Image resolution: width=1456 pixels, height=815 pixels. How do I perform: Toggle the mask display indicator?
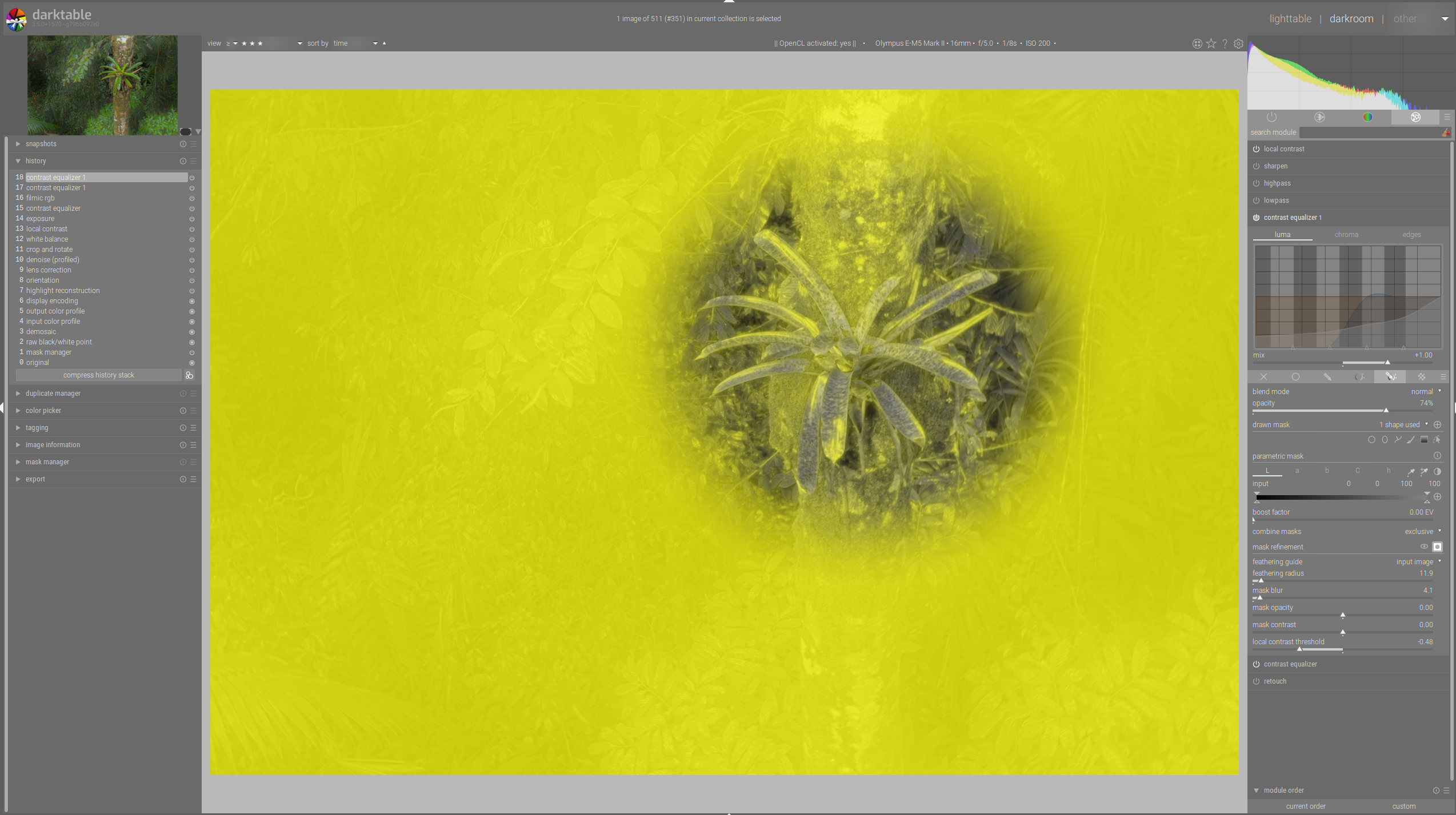tap(1437, 547)
